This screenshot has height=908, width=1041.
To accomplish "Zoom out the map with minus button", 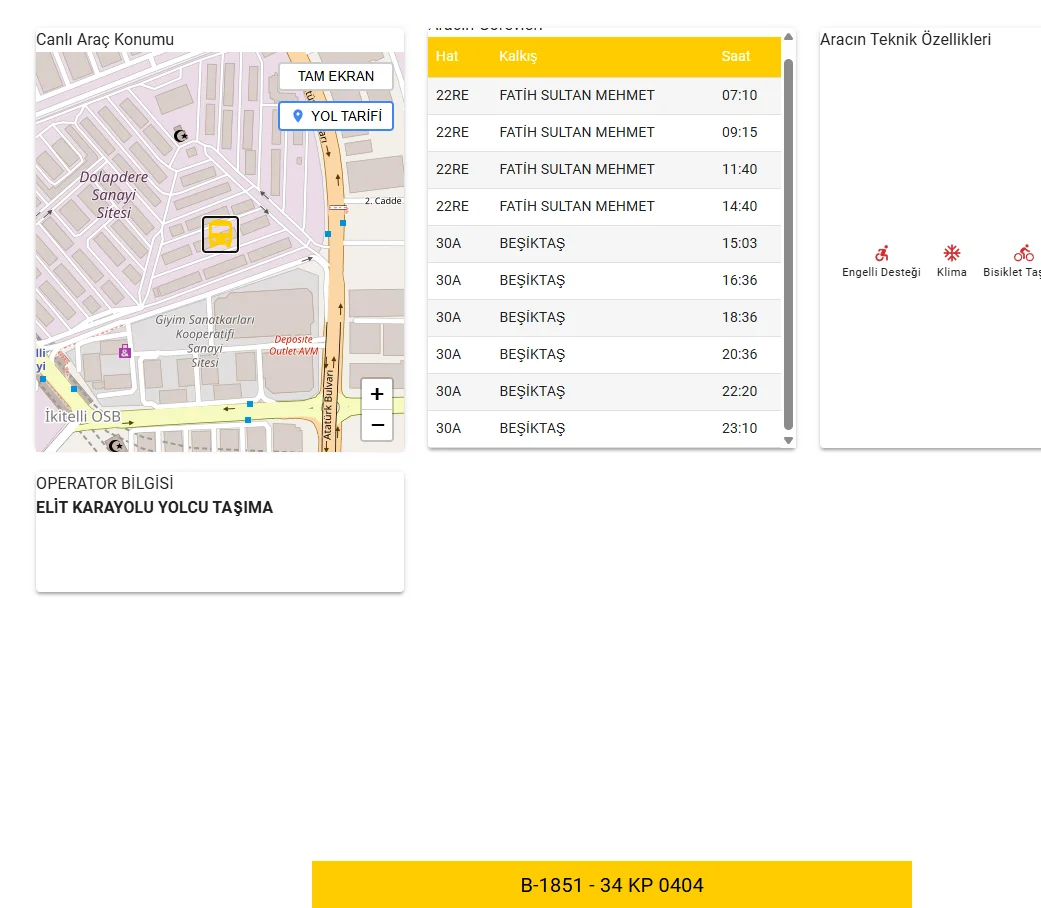I will [x=377, y=425].
